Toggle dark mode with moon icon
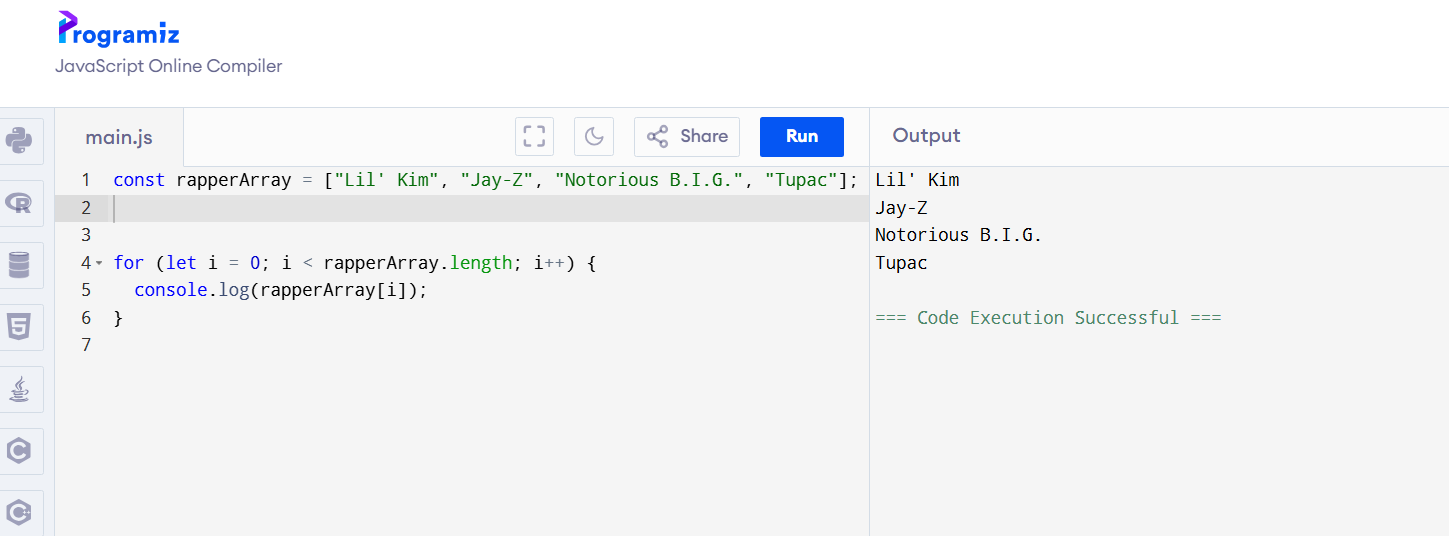Viewport: 1449px width, 536px height. 593,137
